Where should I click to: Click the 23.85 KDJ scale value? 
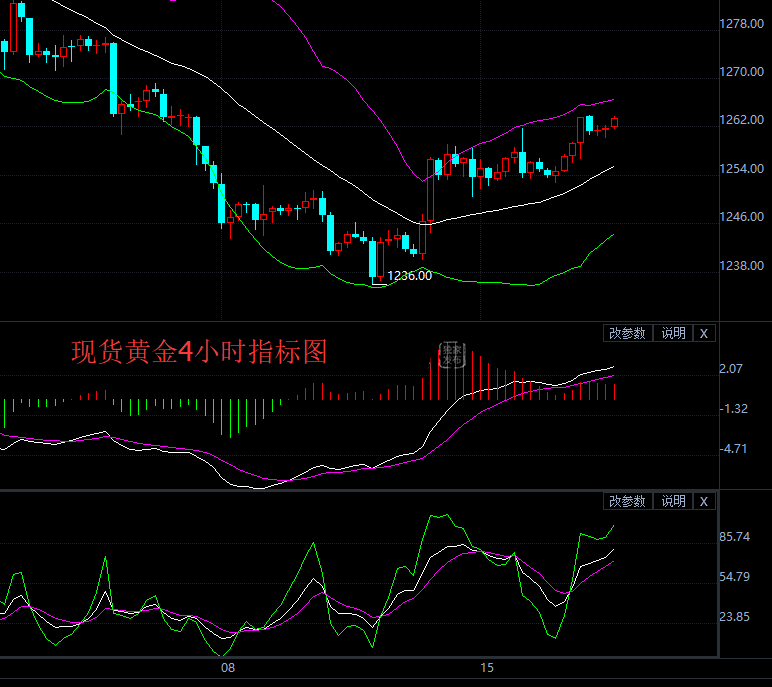(734, 617)
